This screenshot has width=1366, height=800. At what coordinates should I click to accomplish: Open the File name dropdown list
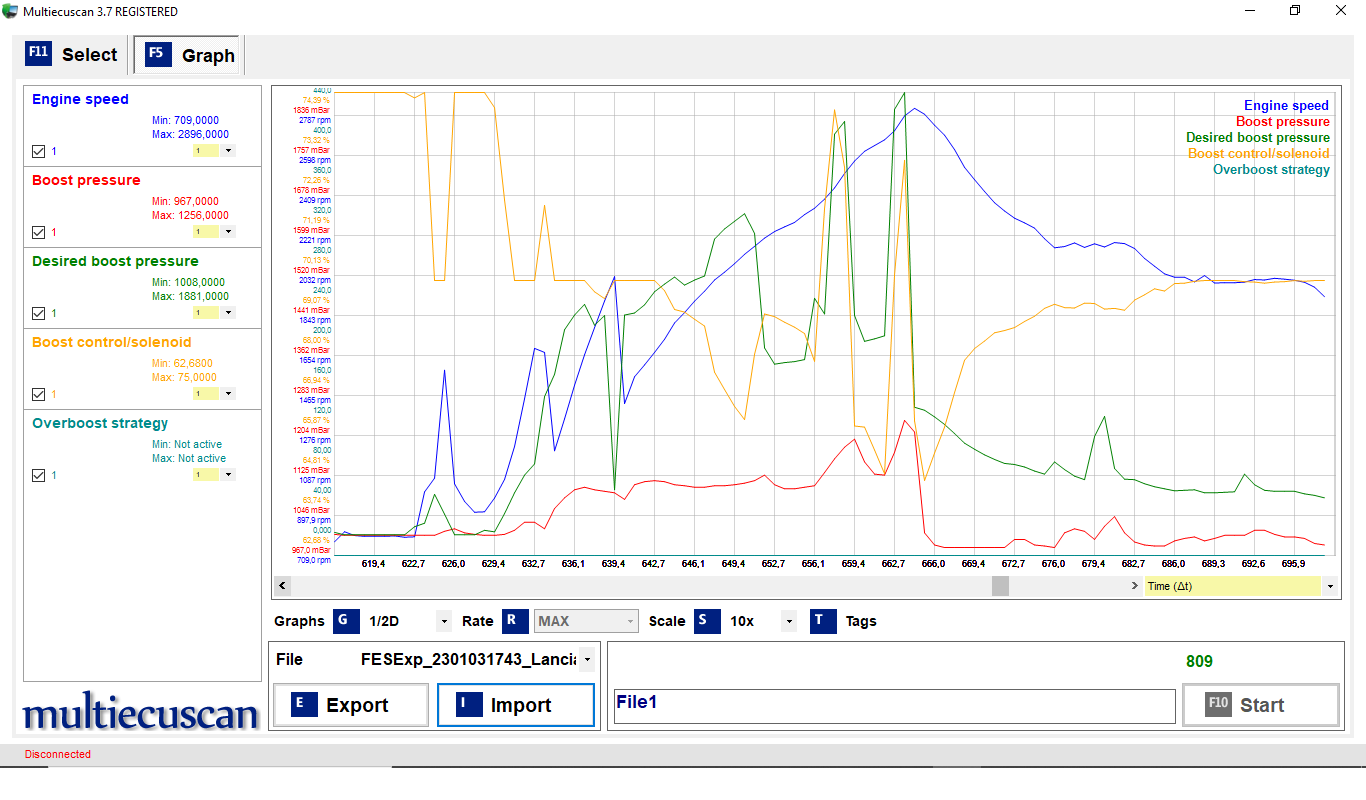[x=586, y=659]
